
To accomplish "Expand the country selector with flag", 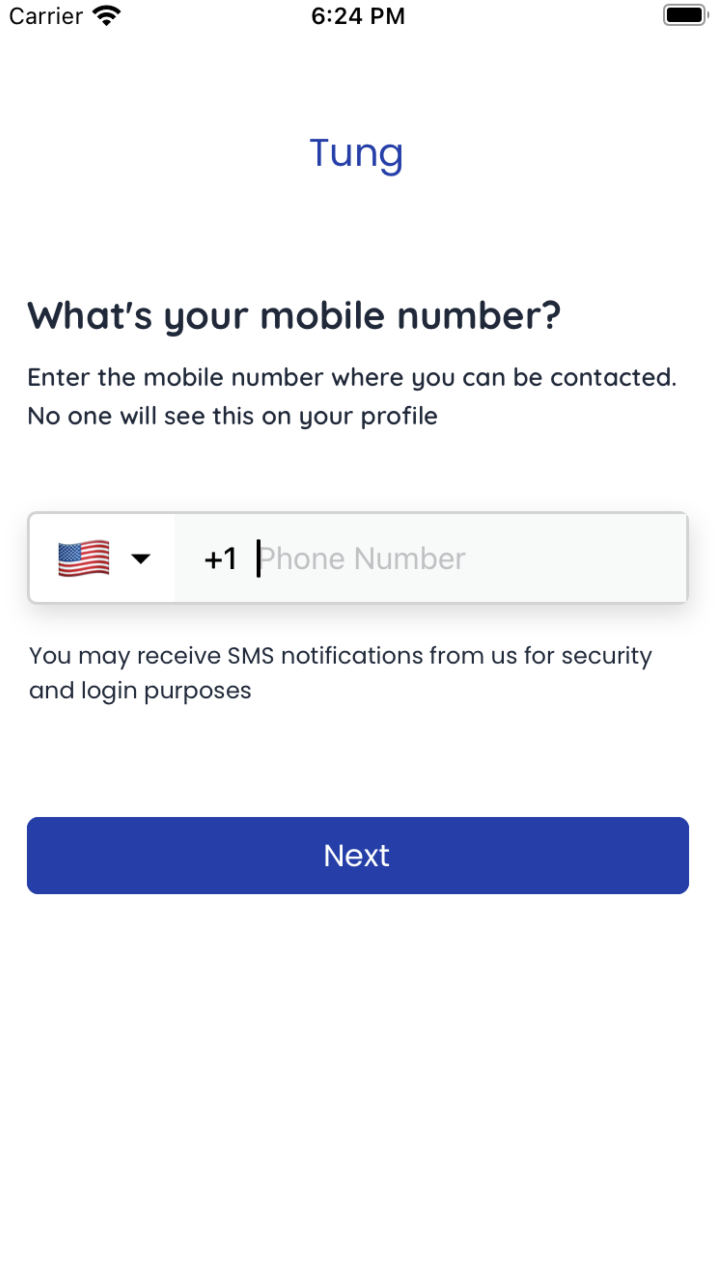I will coord(103,558).
